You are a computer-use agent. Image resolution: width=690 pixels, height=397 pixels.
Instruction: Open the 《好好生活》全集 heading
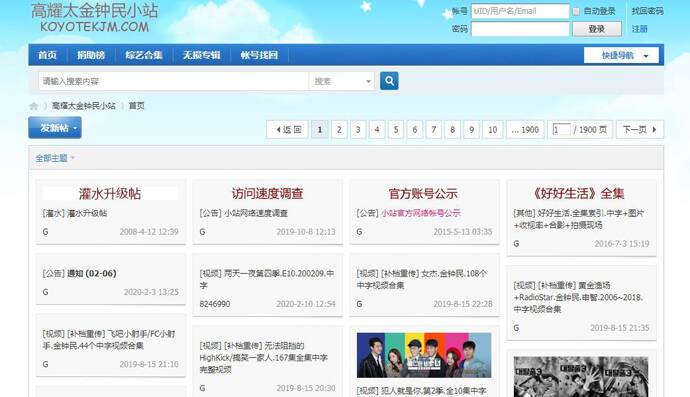point(579,194)
